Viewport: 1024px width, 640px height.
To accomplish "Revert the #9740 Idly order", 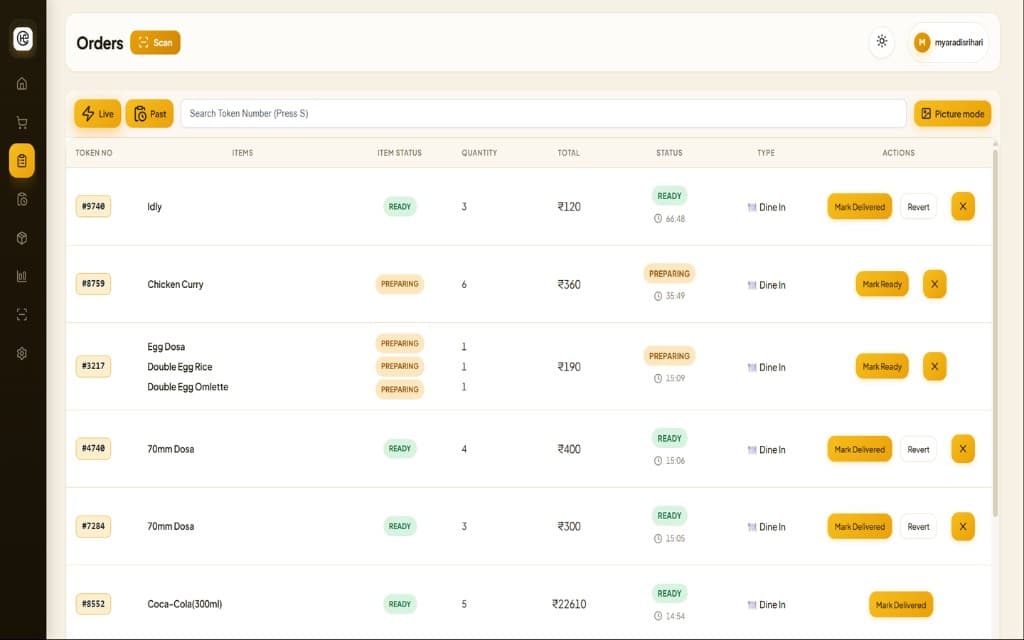I will [x=918, y=206].
